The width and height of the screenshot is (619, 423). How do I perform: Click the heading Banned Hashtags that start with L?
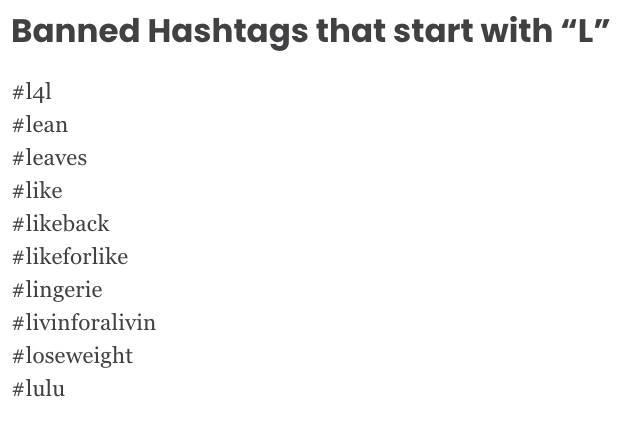(x=311, y=32)
